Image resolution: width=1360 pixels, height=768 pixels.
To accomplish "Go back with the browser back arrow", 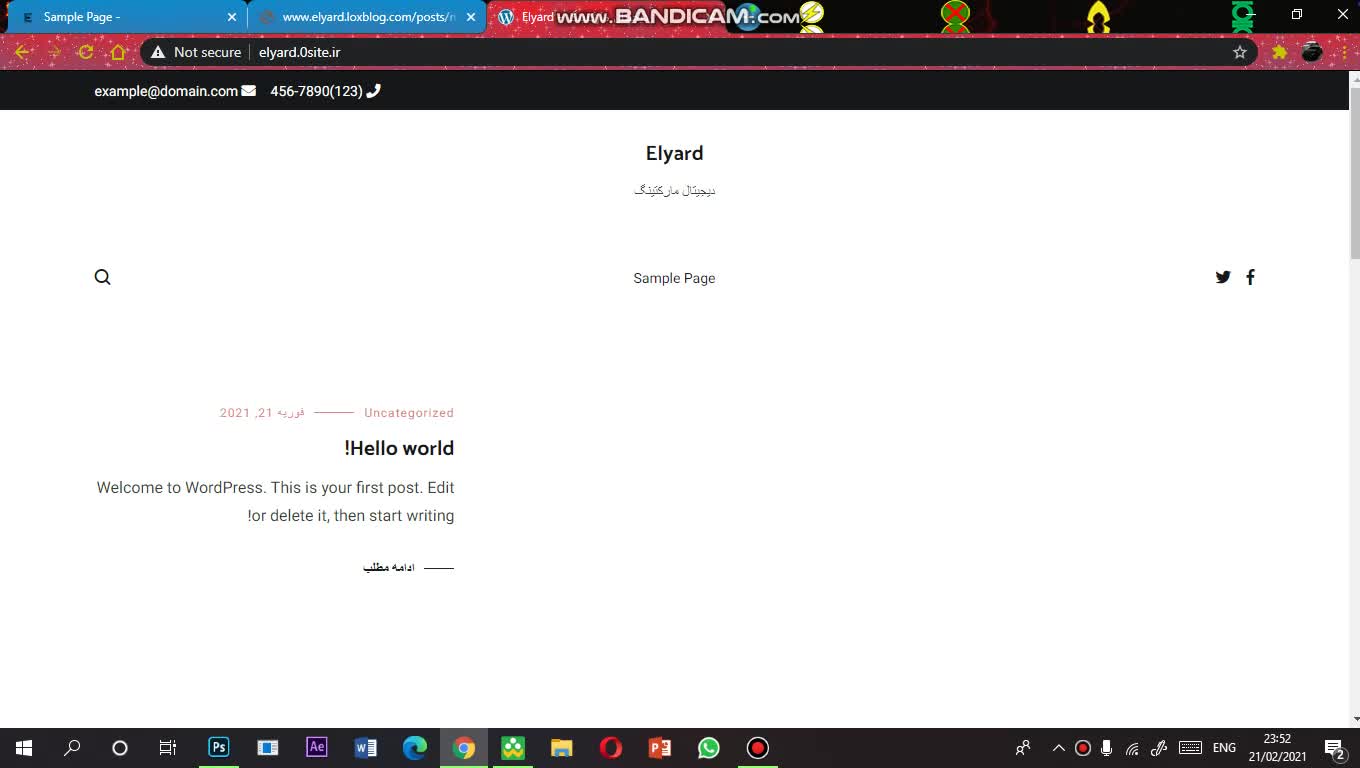I will [x=22, y=52].
